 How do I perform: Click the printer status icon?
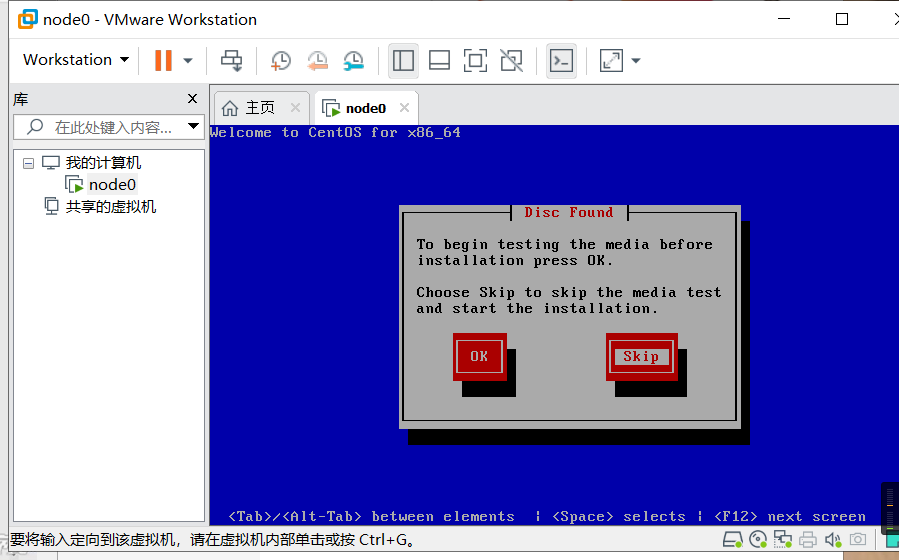pos(808,539)
